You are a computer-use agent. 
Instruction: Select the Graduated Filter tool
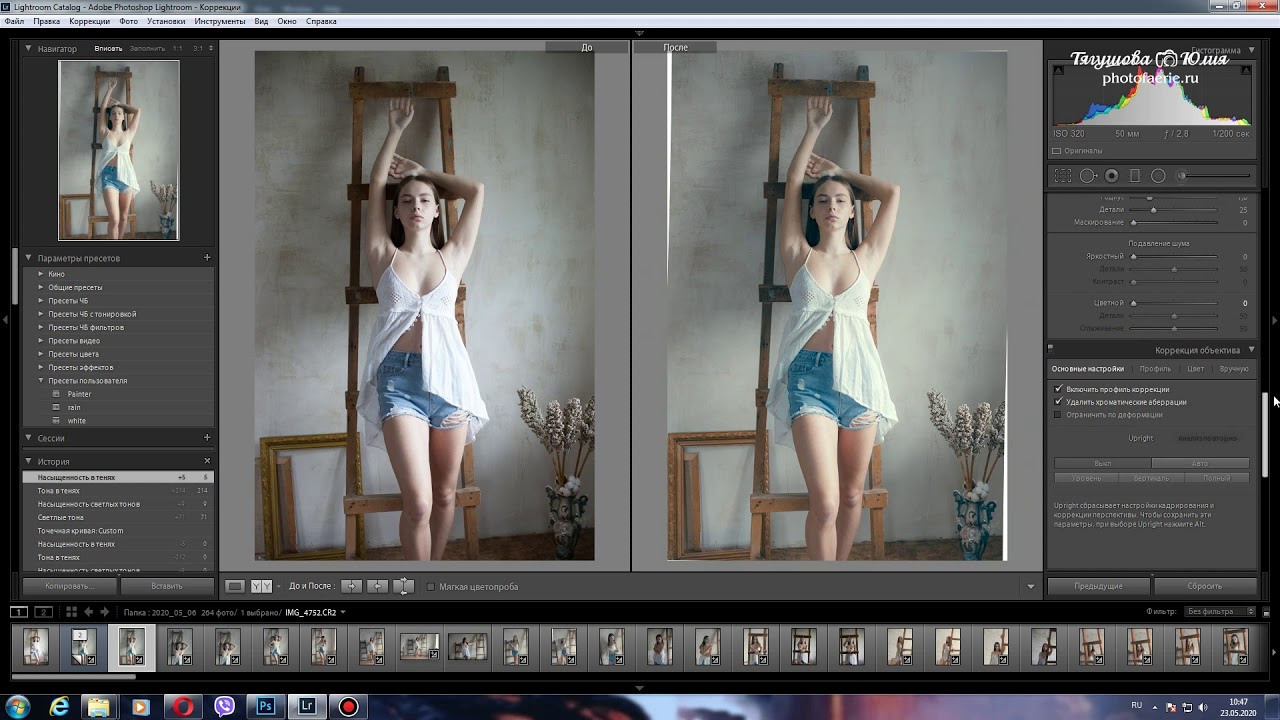tap(1135, 176)
